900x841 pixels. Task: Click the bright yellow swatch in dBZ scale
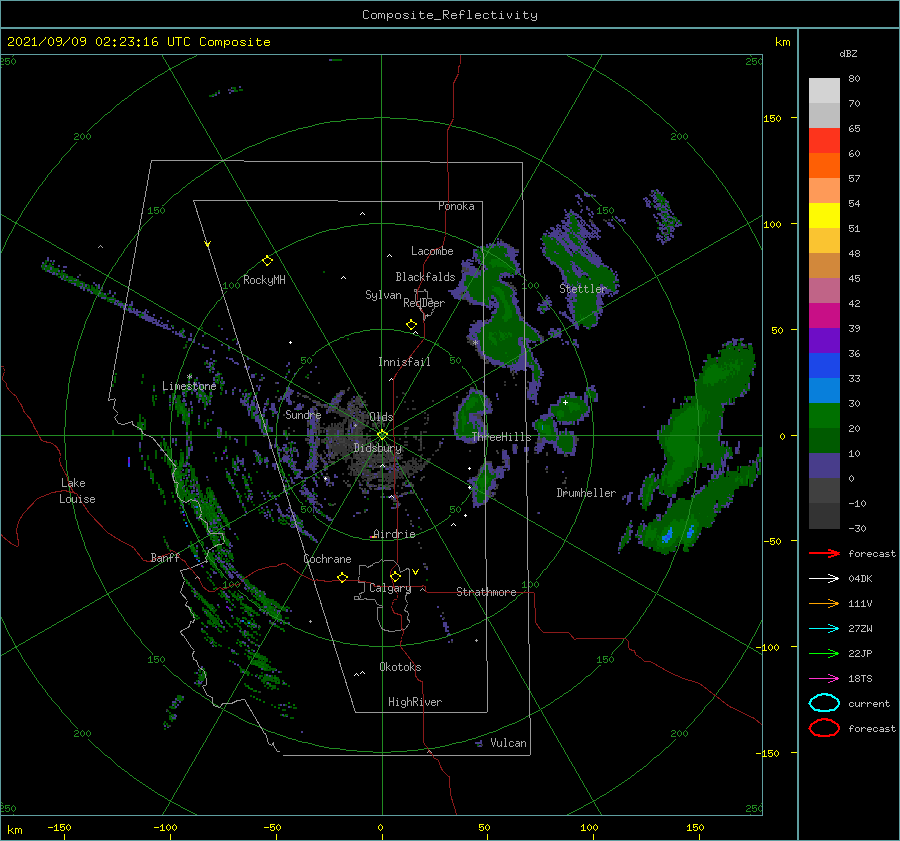tap(824, 216)
